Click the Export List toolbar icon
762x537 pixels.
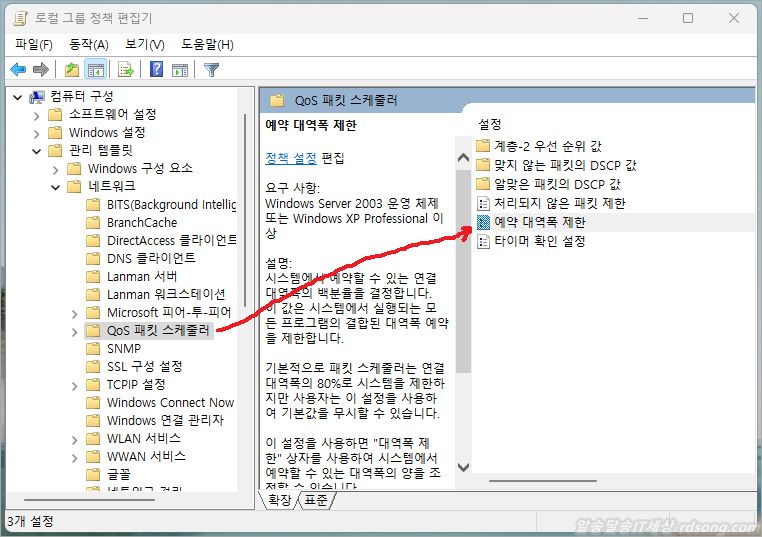pyautogui.click(x=126, y=69)
